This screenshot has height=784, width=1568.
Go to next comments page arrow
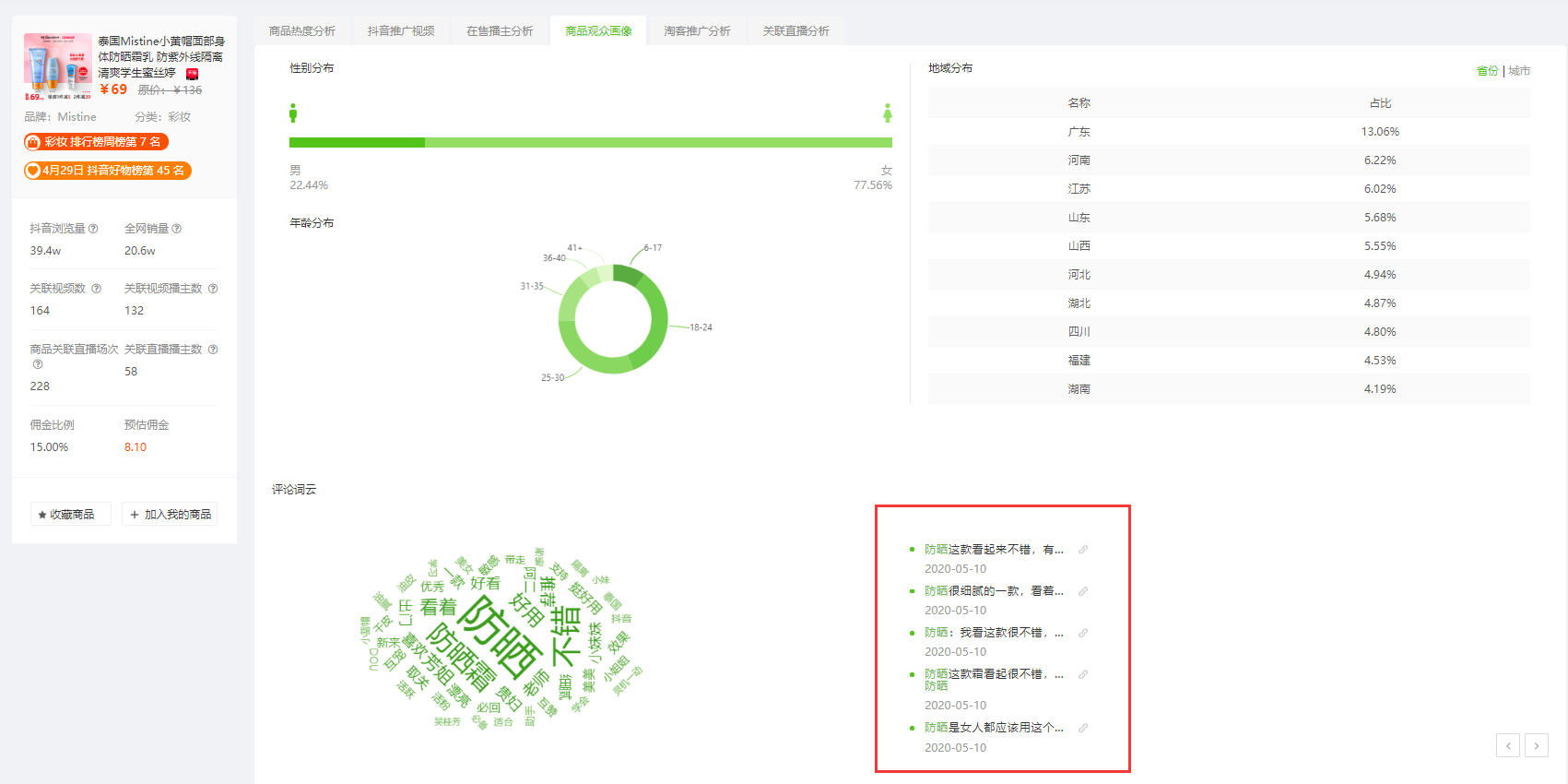[1537, 745]
